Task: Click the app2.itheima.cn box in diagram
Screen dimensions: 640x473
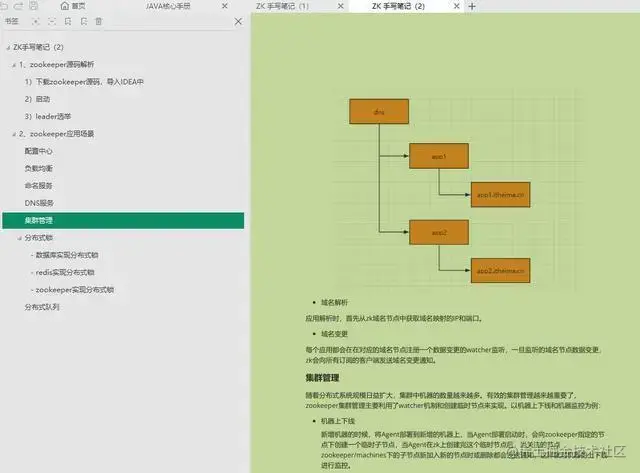Action: click(x=500, y=271)
